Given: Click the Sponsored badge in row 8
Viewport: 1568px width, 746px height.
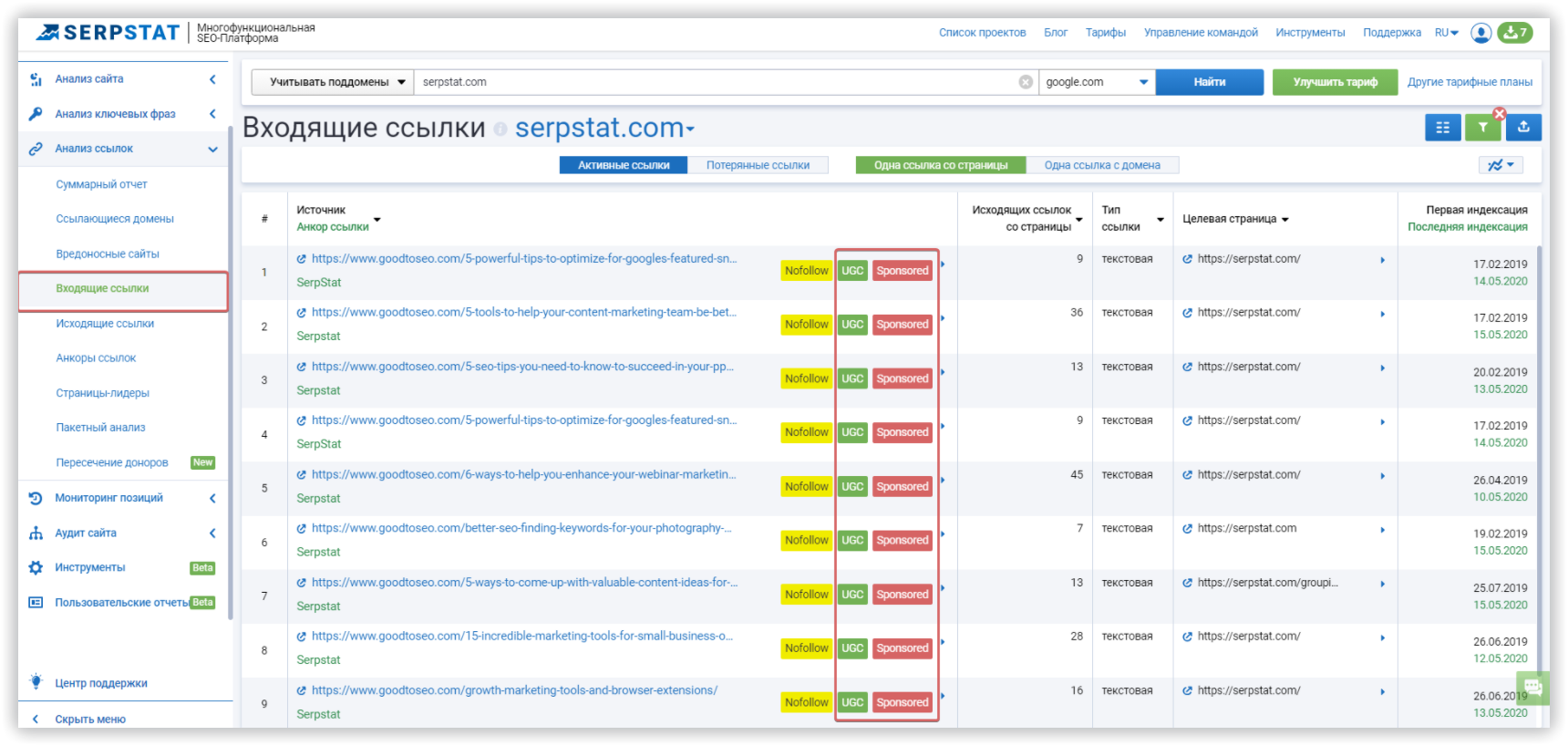Looking at the screenshot, I should (903, 648).
